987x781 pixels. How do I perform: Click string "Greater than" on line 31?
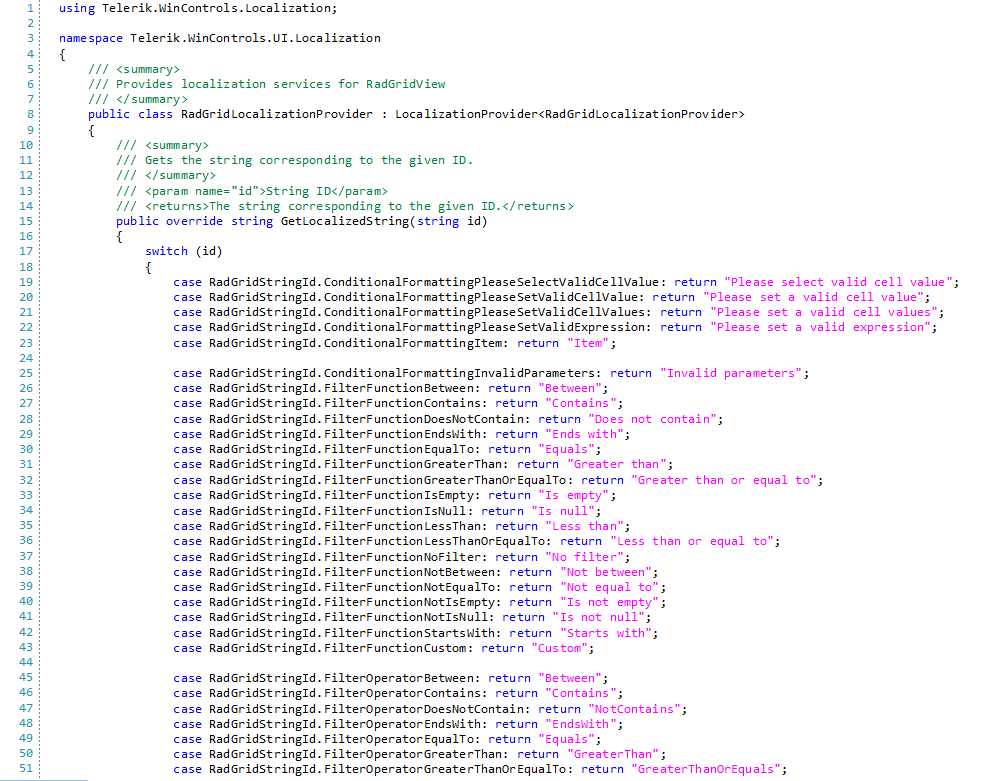click(x=616, y=464)
